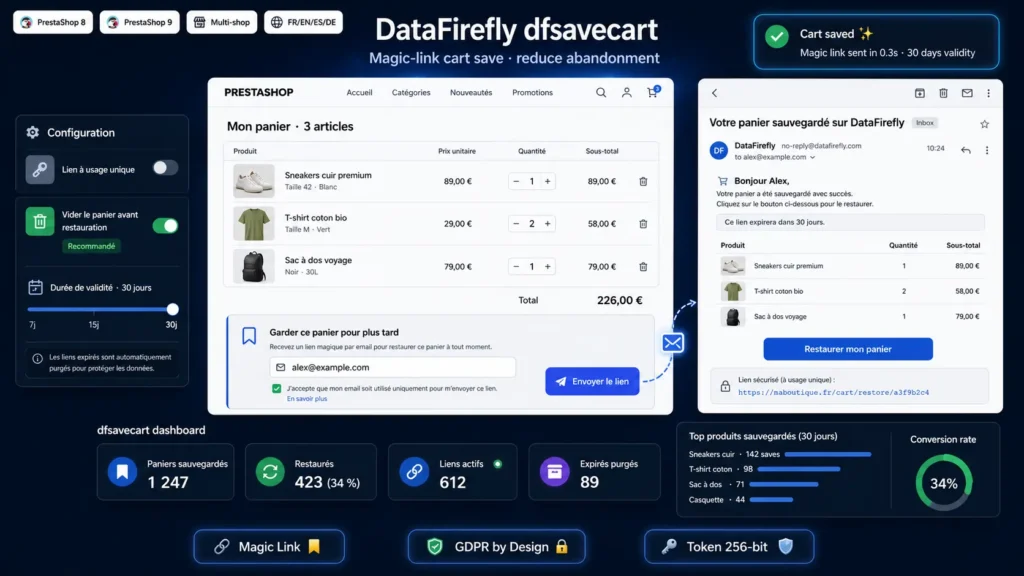Open the shopping cart icon
1024x576 pixels.
click(652, 92)
